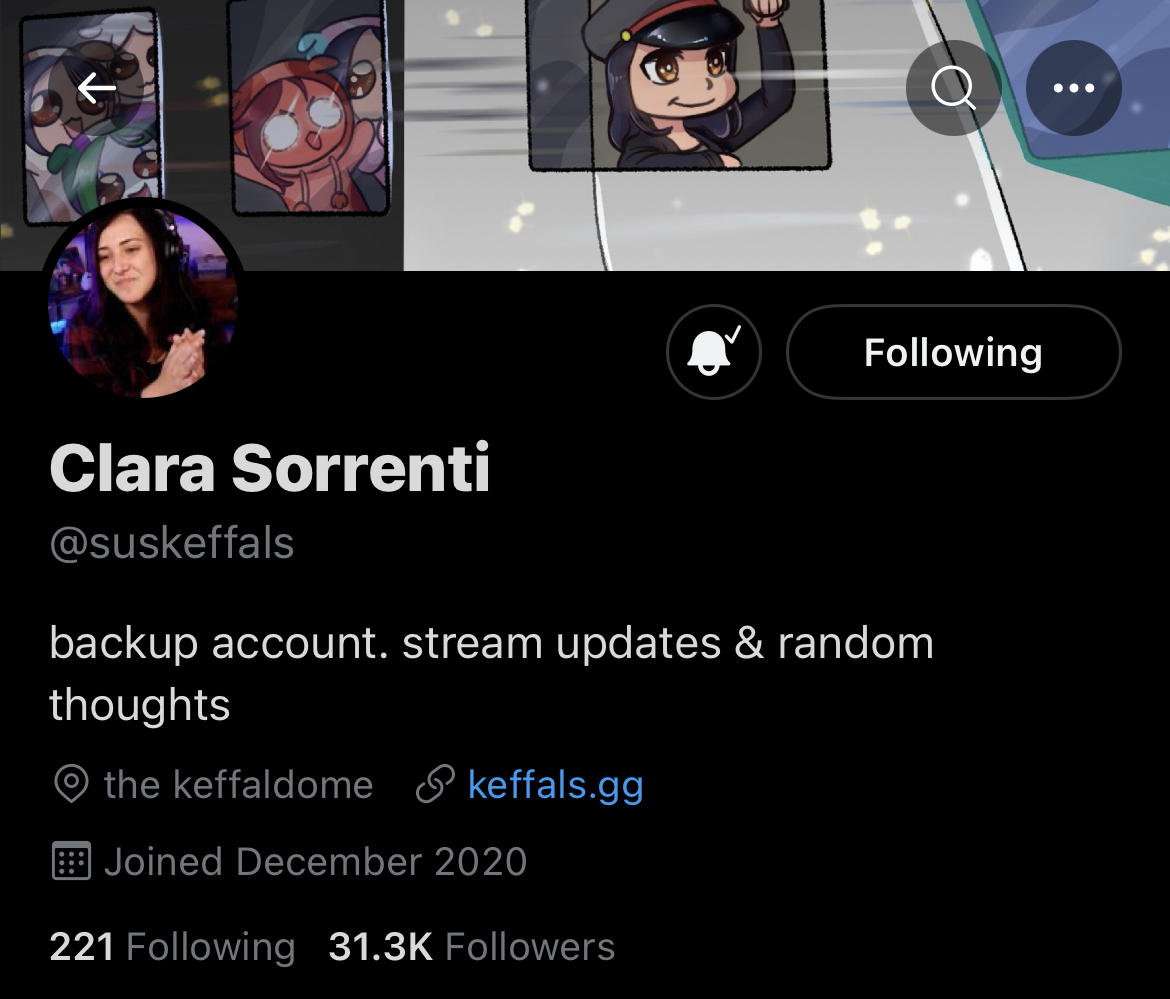The height and width of the screenshot is (999, 1170).
Task: Go back using the arrow icon
Action: coord(97,88)
